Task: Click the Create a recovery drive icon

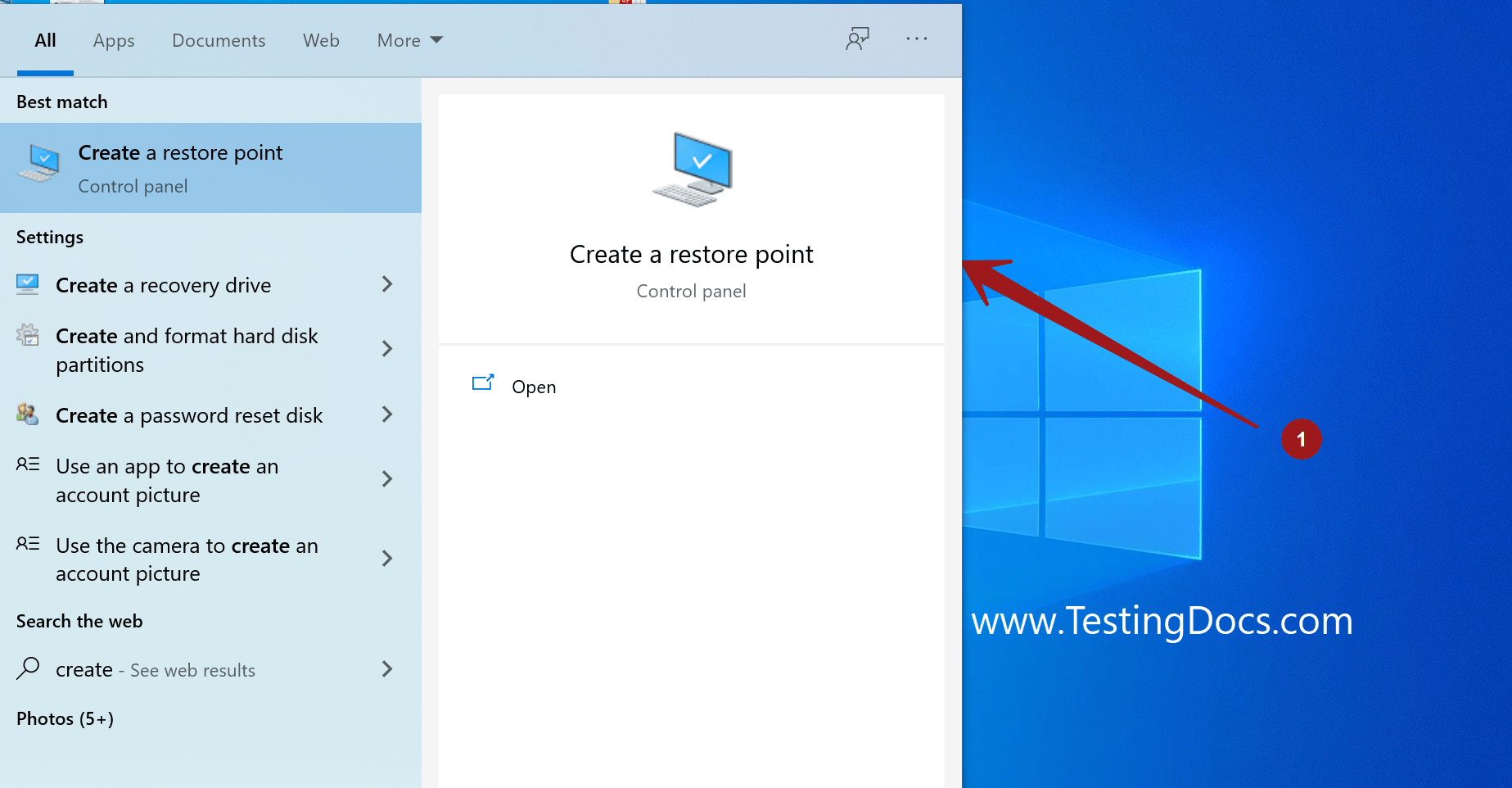Action: [x=27, y=284]
